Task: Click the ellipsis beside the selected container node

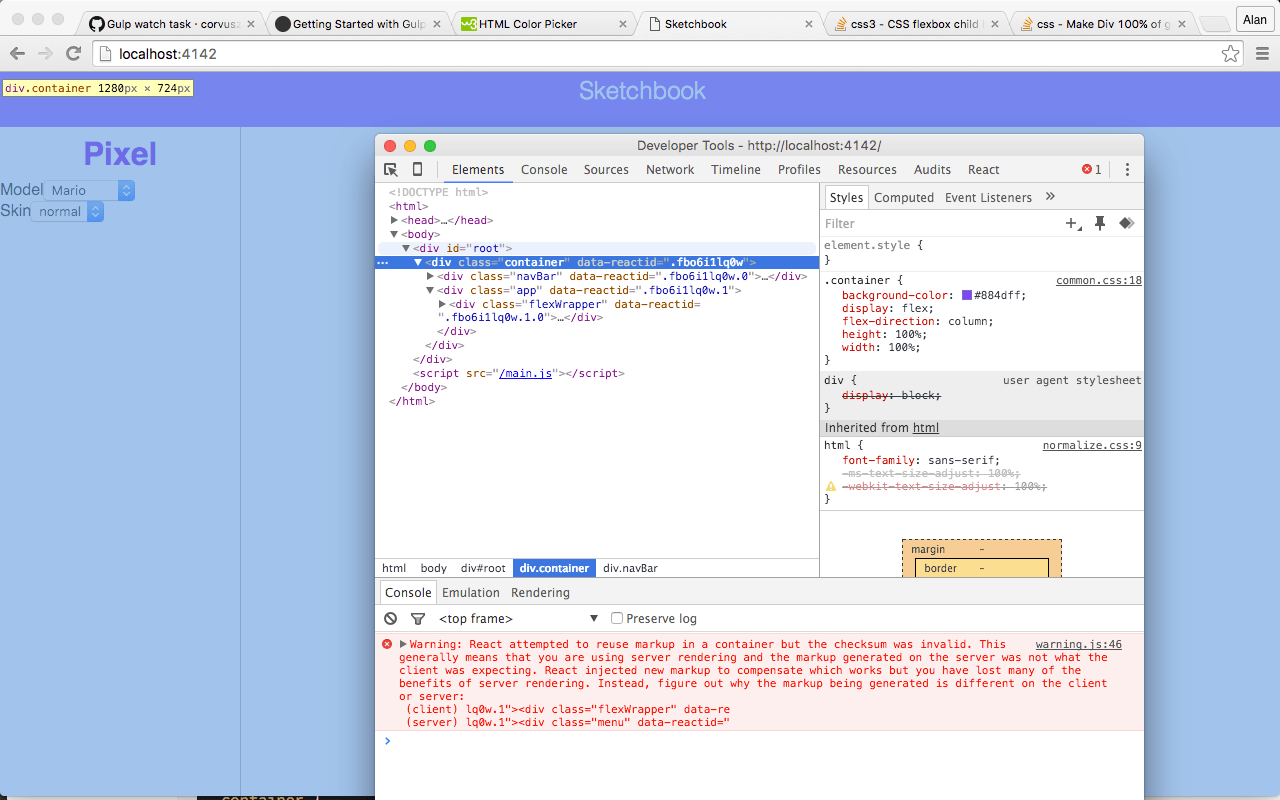Action: [x=382, y=263]
